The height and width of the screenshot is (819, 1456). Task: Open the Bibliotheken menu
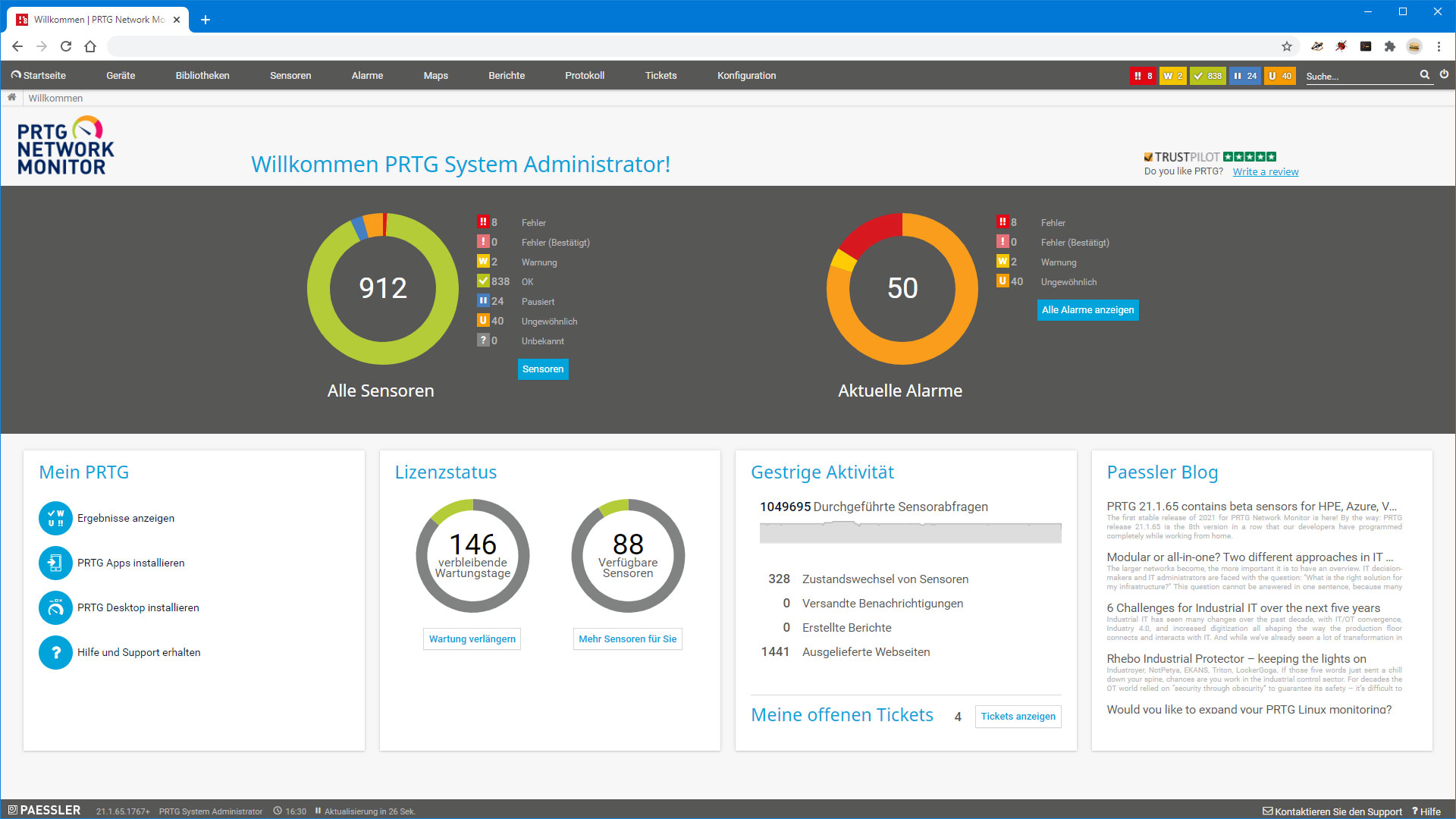tap(202, 76)
